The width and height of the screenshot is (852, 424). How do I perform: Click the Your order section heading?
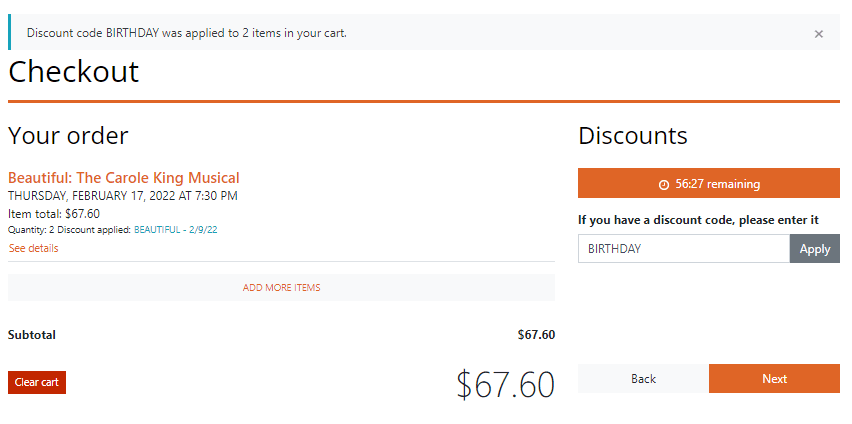(68, 135)
